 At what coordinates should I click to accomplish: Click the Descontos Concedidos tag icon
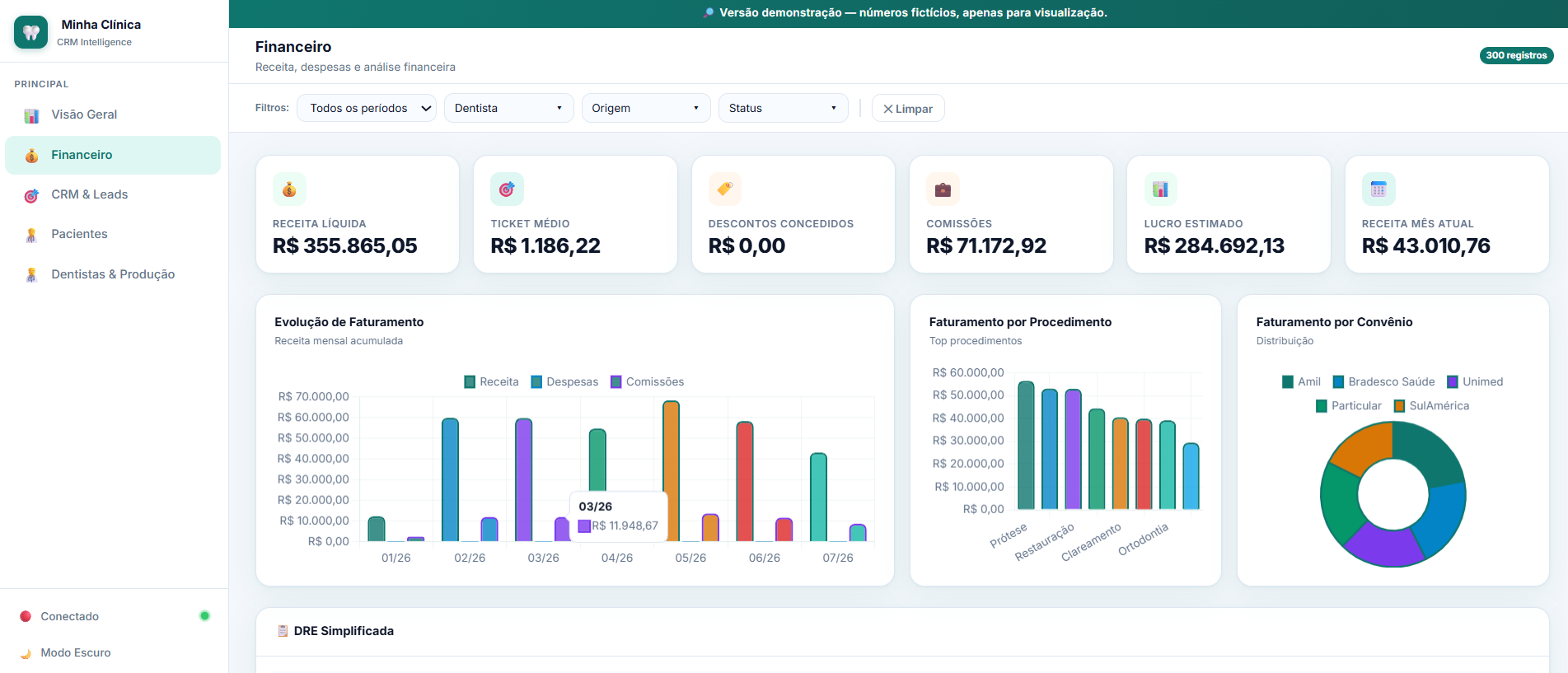pyautogui.click(x=725, y=189)
